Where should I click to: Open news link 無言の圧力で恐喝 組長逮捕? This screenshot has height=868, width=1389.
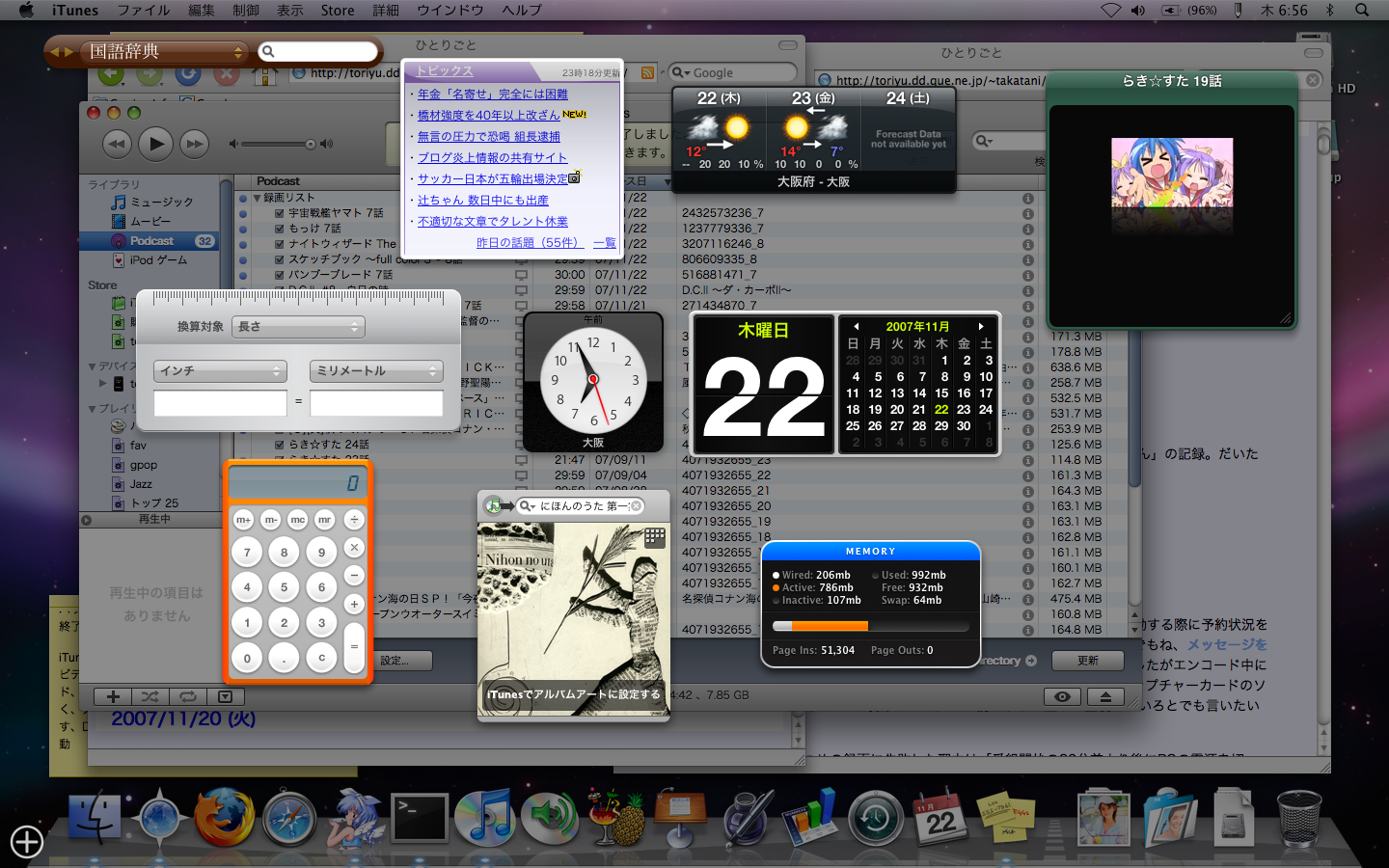coord(489,136)
